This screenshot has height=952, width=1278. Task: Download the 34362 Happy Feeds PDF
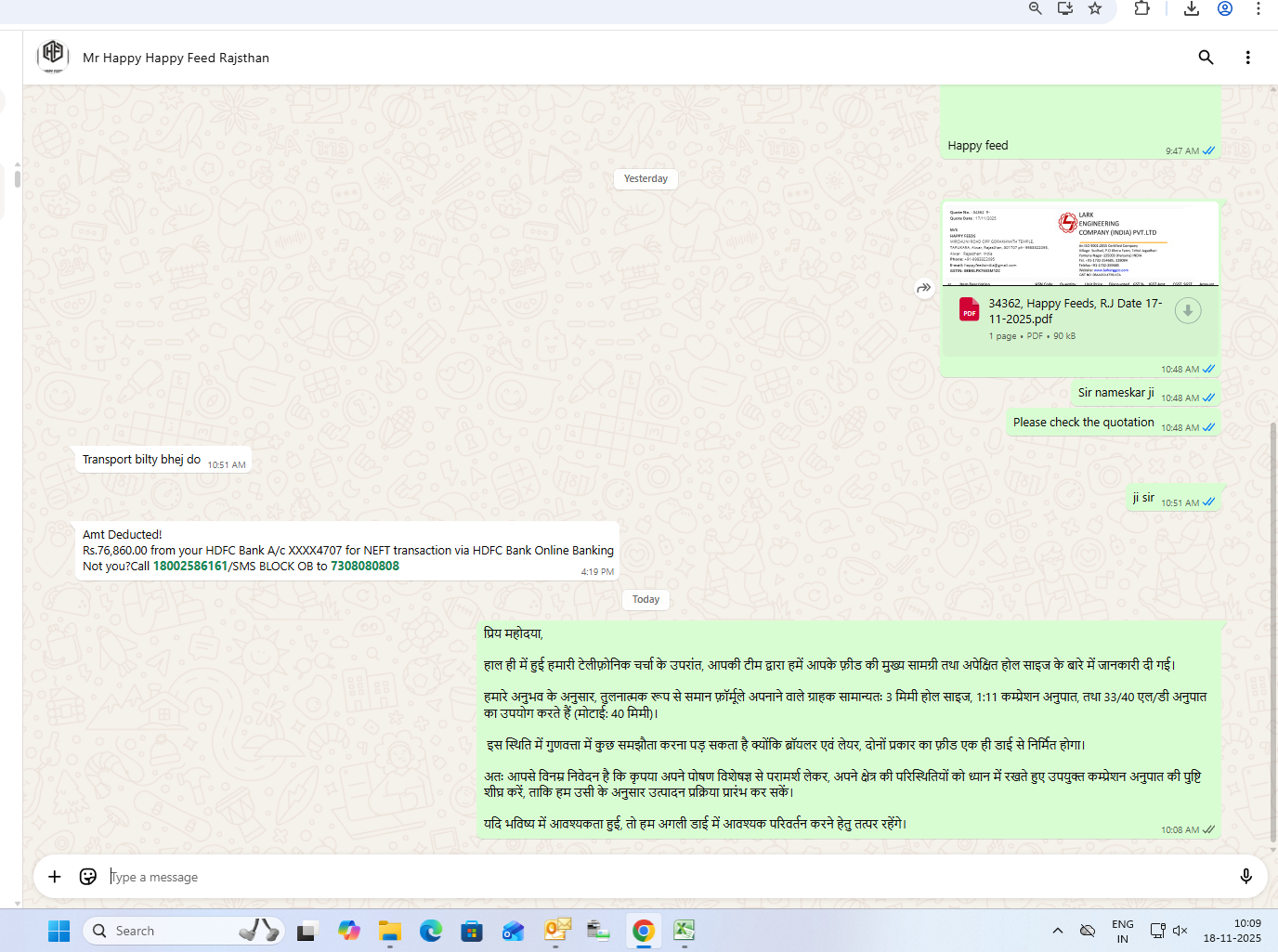[1187, 311]
